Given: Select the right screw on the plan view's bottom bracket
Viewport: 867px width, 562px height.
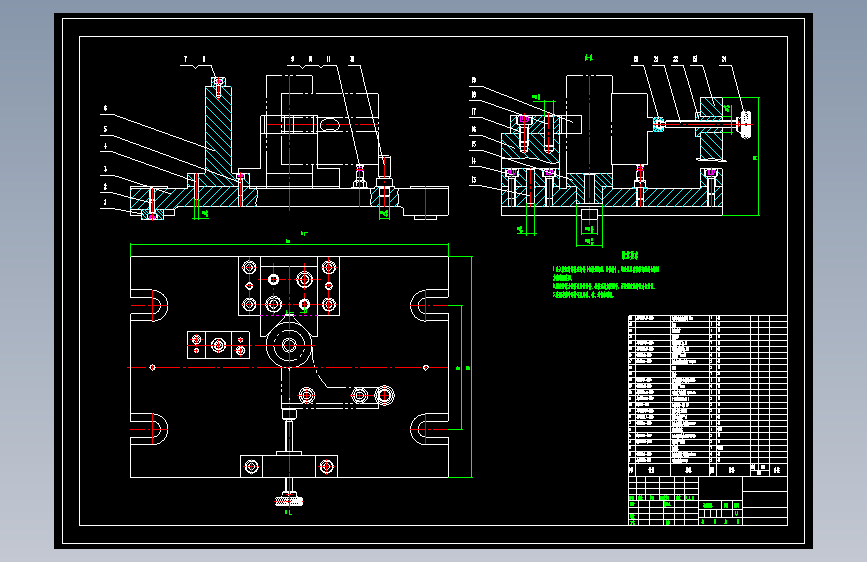Looking at the screenshot, I should [326, 466].
